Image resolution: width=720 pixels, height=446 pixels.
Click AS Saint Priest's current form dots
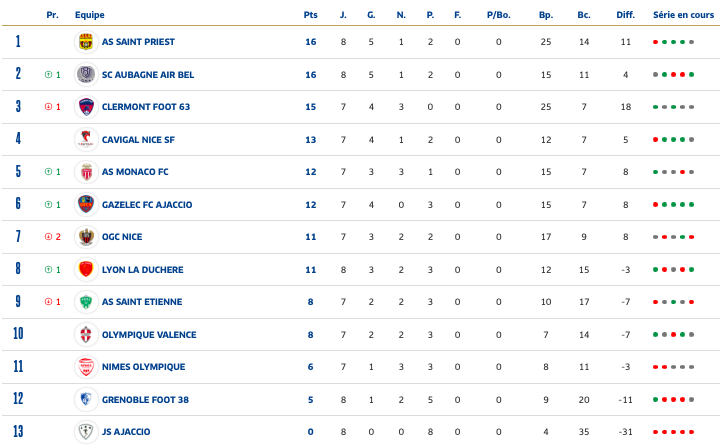[672, 42]
